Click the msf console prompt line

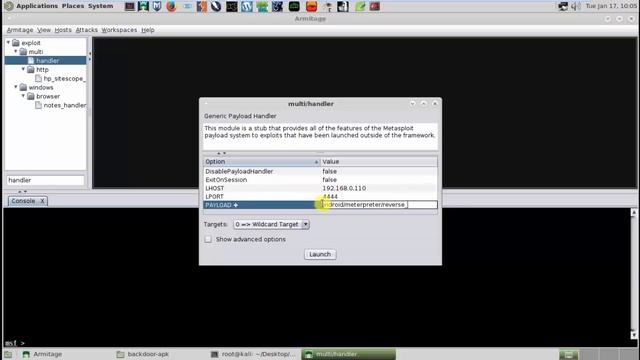(x=15, y=343)
